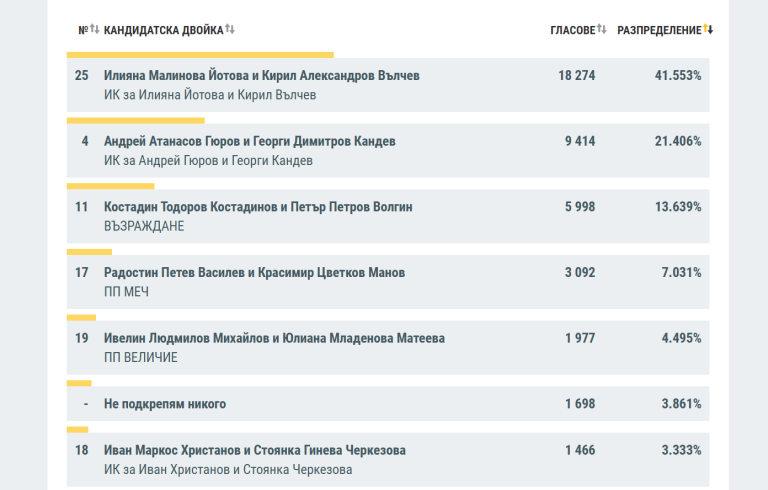This screenshot has width=768, height=490.
Task: Select 'Не подкрепям никого' row
Action: [x=388, y=404]
